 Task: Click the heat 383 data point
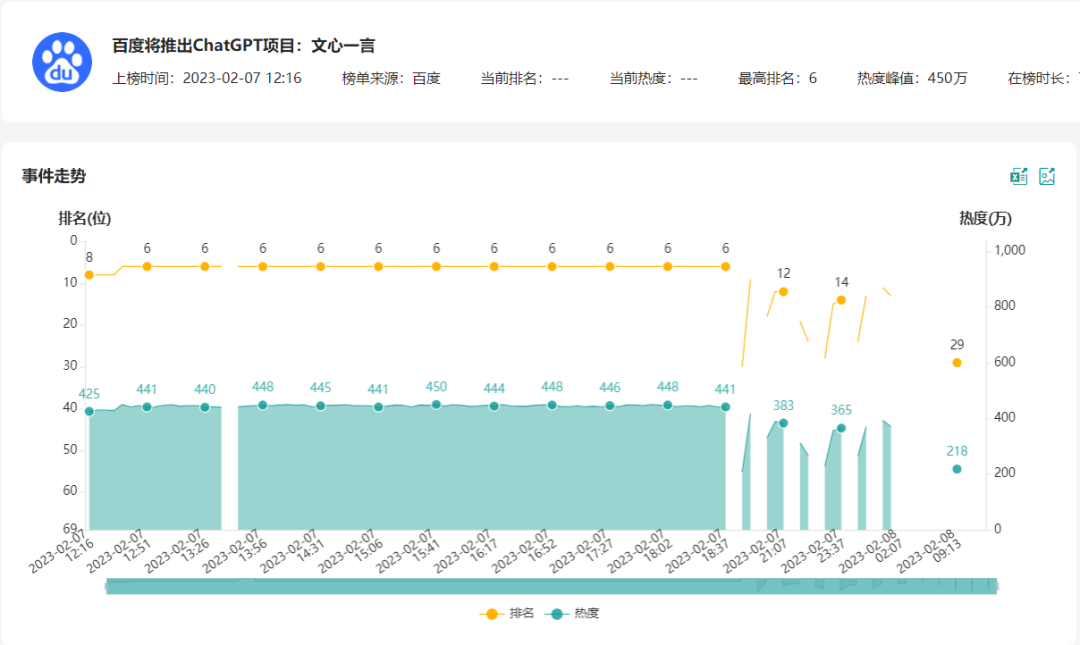pos(783,423)
